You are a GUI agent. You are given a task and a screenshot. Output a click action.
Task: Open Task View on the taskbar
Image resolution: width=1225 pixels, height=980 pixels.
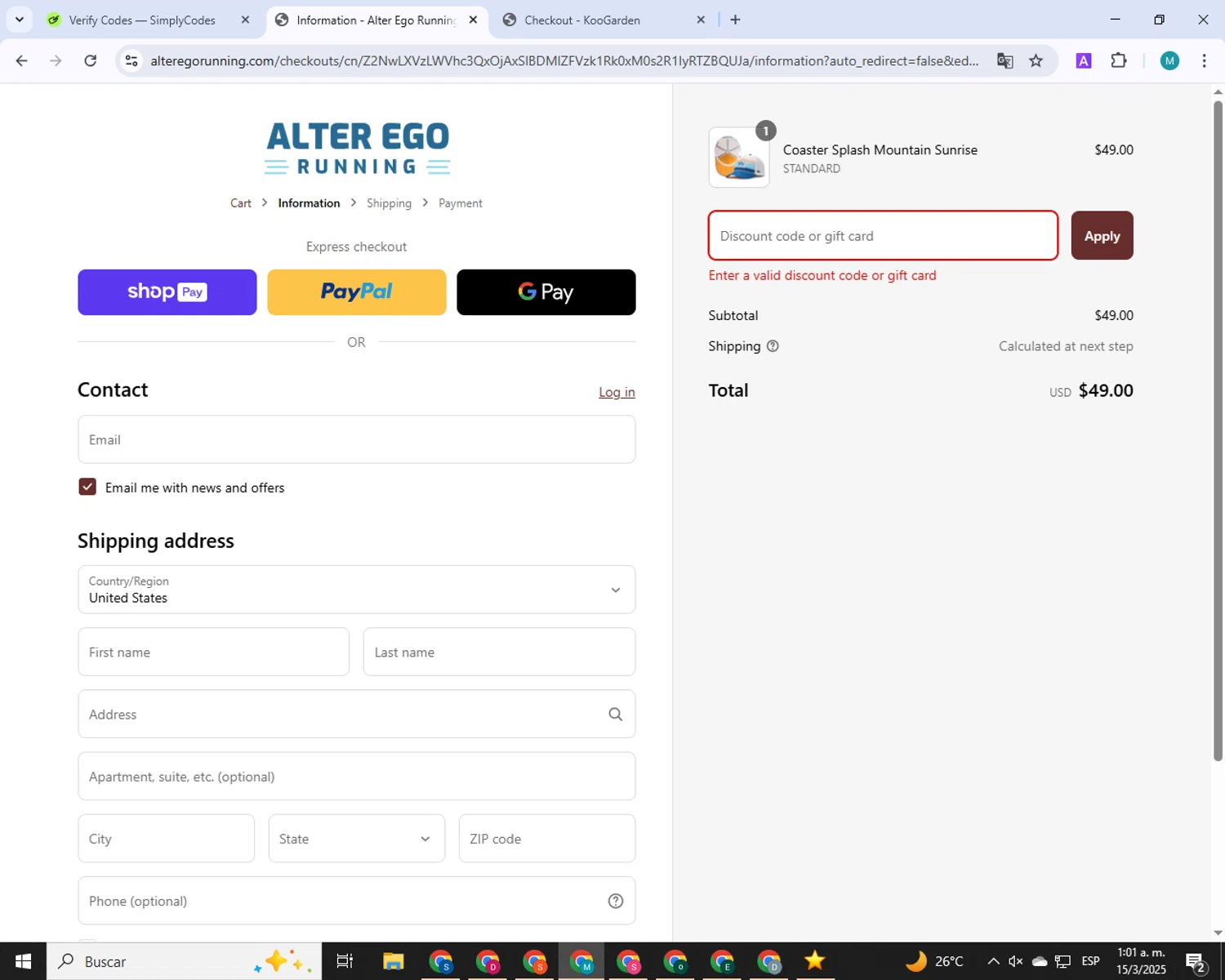[x=345, y=961]
